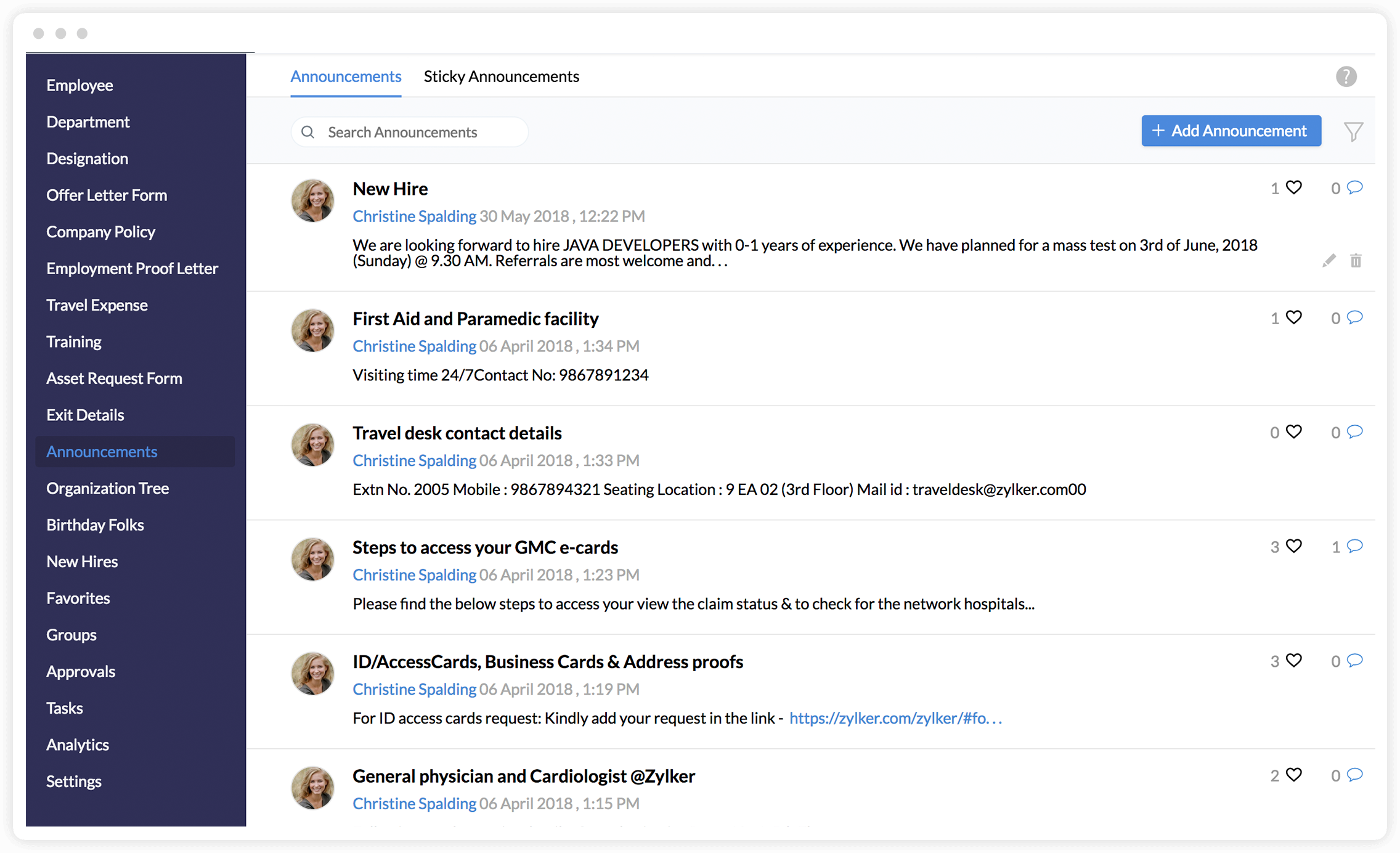Go to Birthday Folks in sidebar
Viewport: 1400px width, 853px height.
(x=95, y=525)
